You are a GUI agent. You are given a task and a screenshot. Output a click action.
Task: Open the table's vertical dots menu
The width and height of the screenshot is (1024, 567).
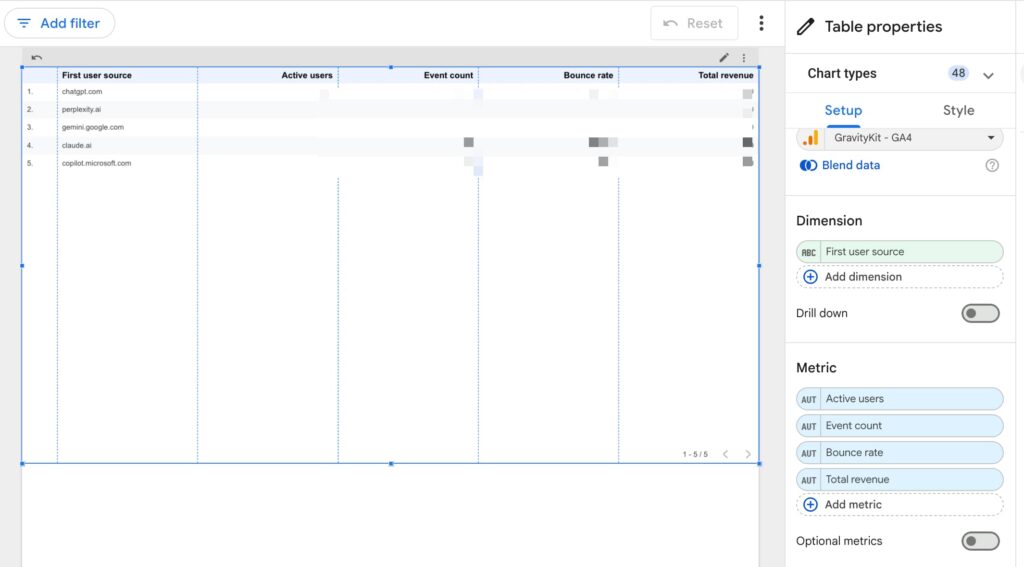click(x=743, y=58)
